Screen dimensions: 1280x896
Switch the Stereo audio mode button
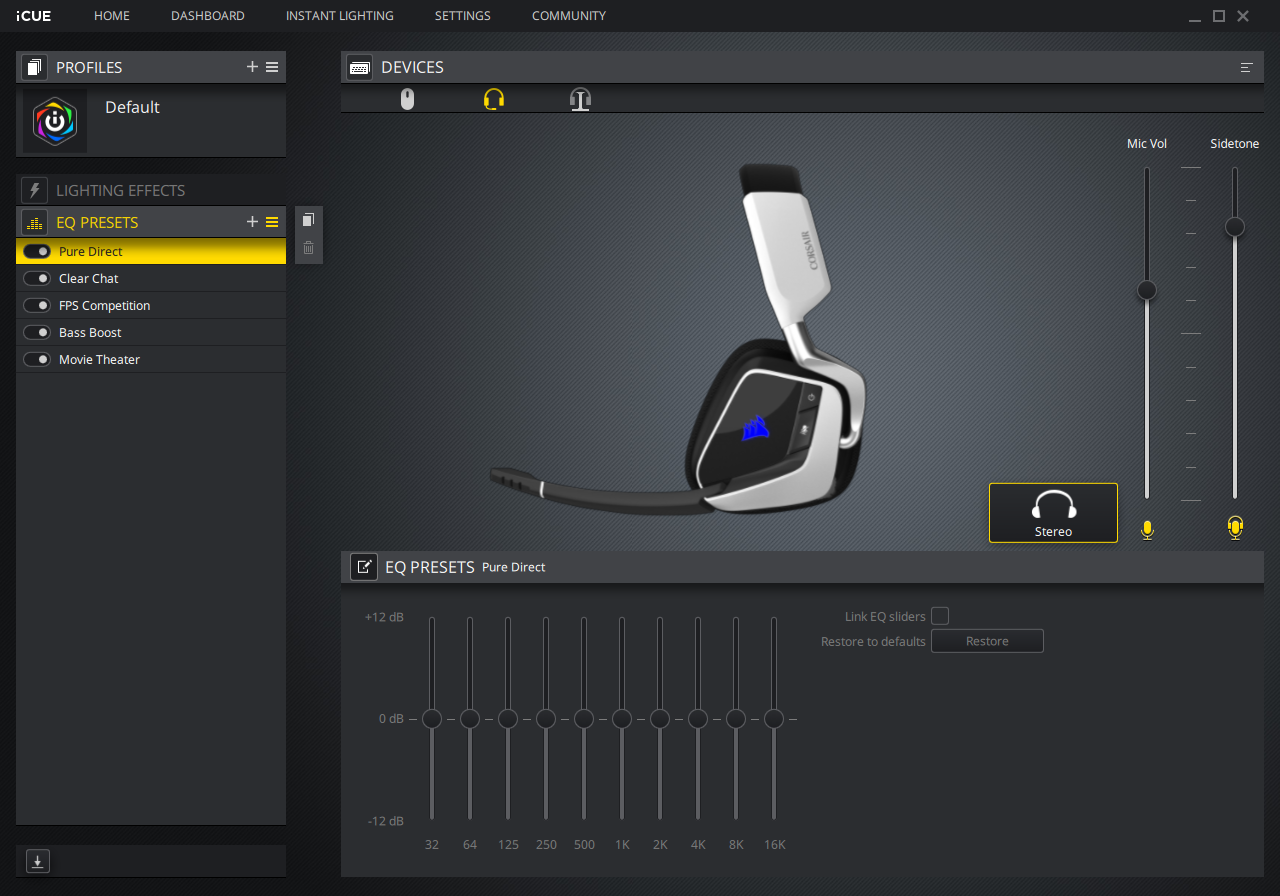pos(1053,513)
